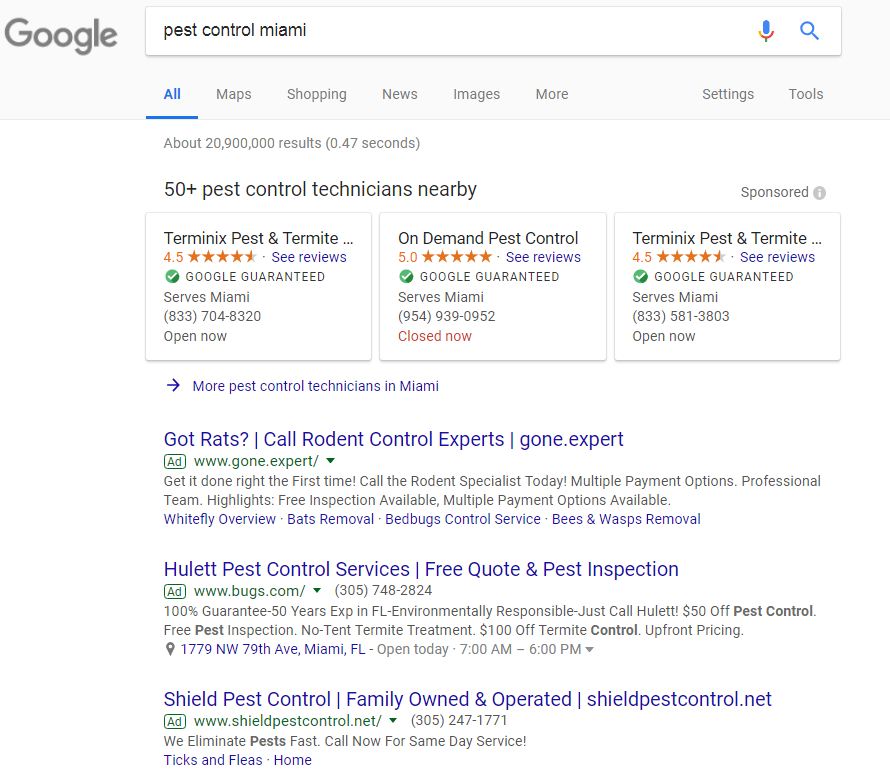This screenshot has width=890, height=777.
Task: Click the arrow icon before More pest control technicians
Action: pos(172,386)
